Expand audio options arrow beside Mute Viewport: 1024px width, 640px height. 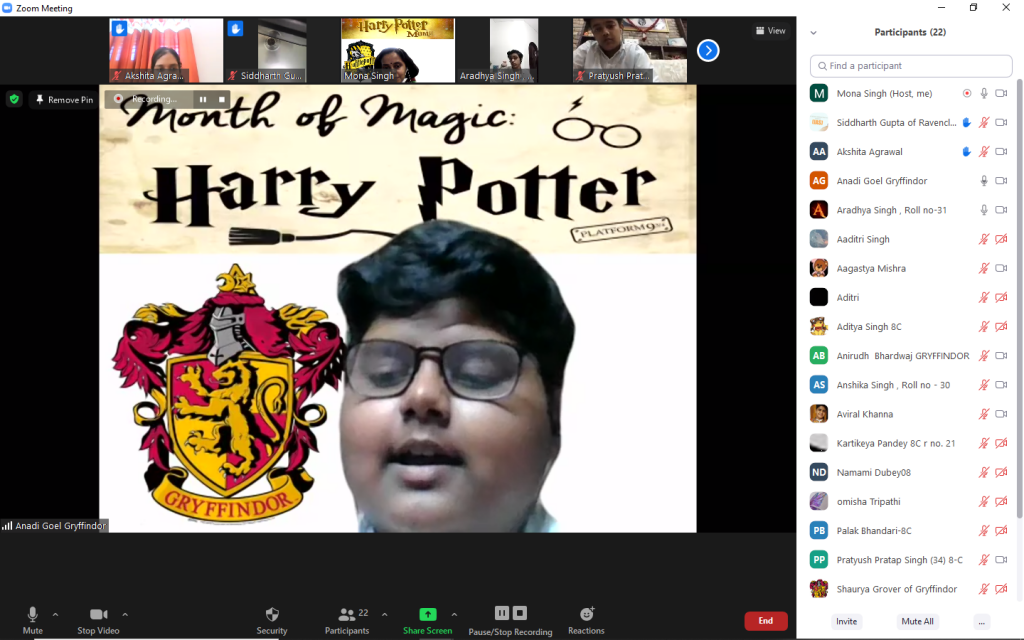point(55,614)
